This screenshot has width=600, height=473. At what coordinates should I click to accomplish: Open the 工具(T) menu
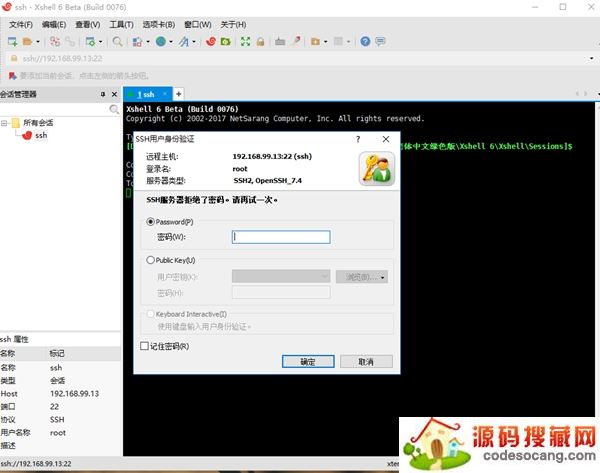tap(121, 24)
